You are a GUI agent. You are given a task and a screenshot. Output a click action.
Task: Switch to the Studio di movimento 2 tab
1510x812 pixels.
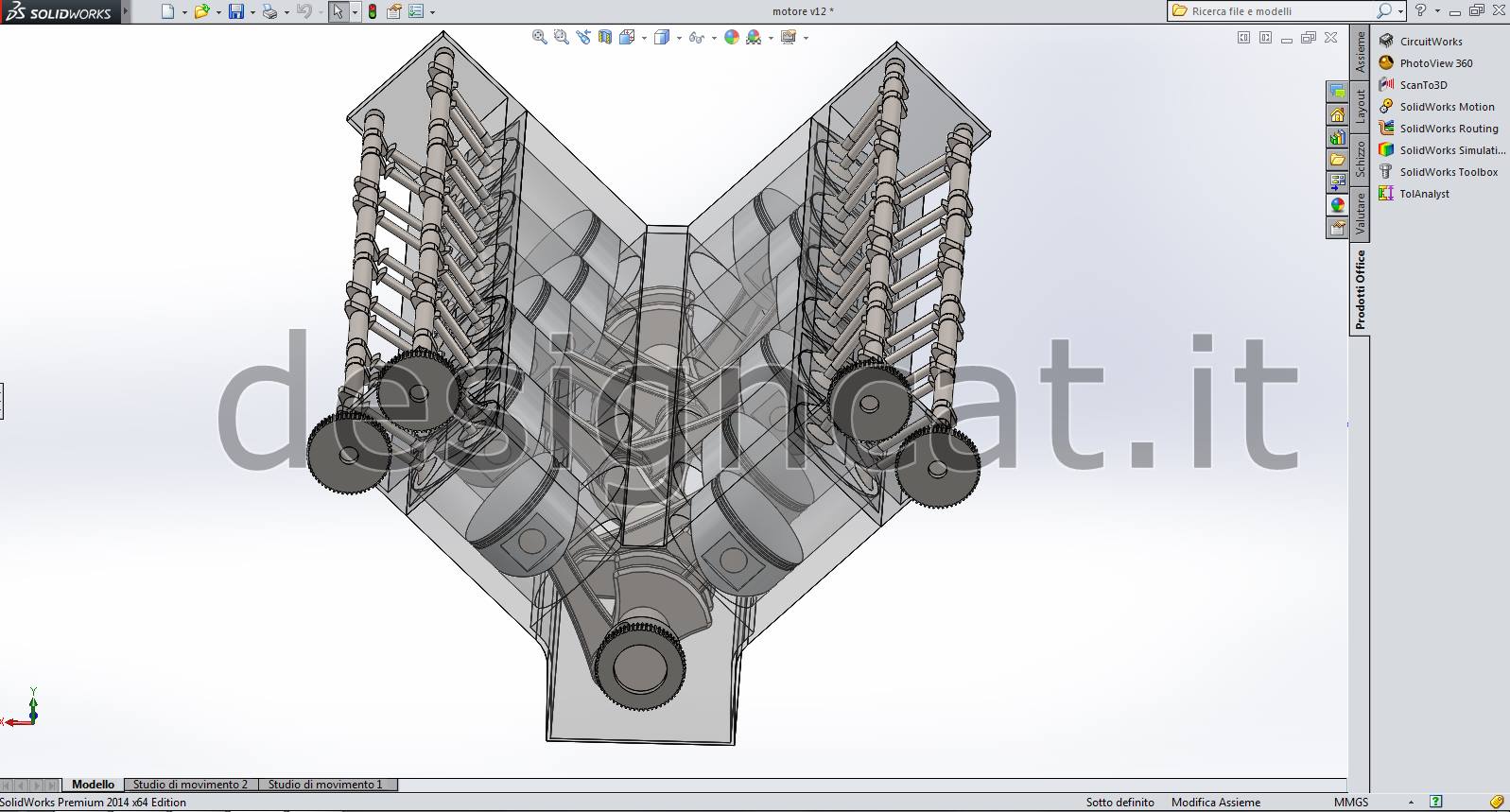point(190,785)
